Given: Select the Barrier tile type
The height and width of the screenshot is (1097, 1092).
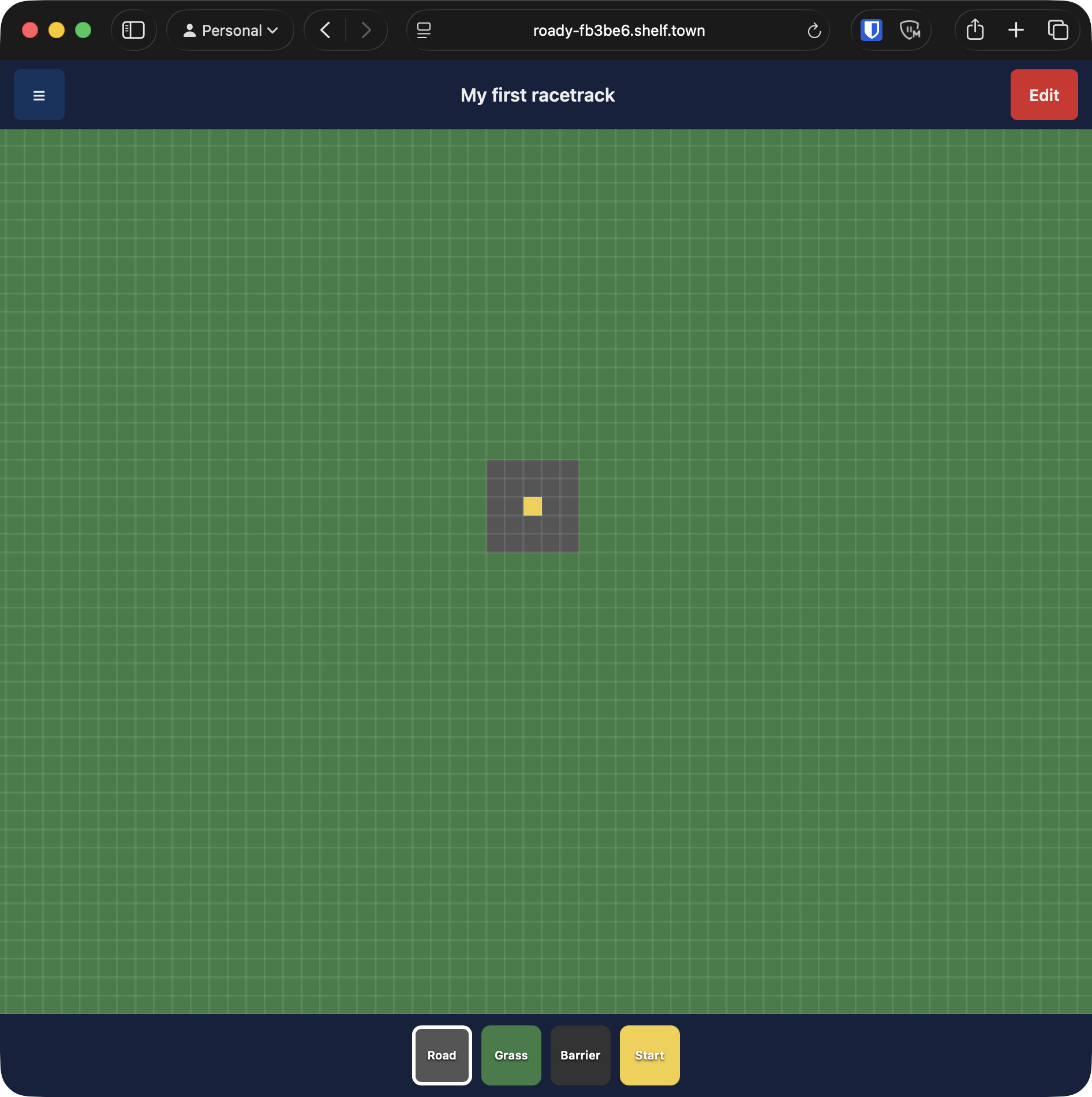Looking at the screenshot, I should coord(581,1055).
